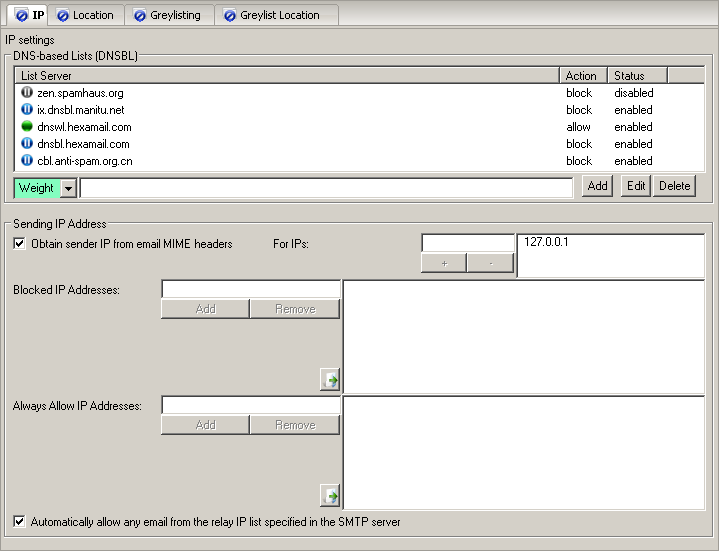Switch to the Location tab
The height and width of the screenshot is (551, 719).
92,15
